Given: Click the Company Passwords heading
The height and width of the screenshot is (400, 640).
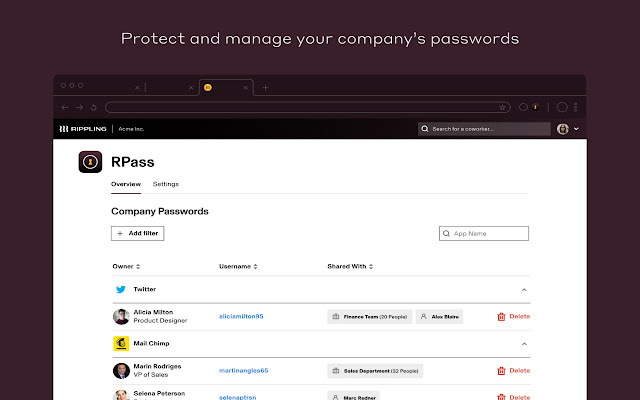Looking at the screenshot, I should tap(160, 211).
